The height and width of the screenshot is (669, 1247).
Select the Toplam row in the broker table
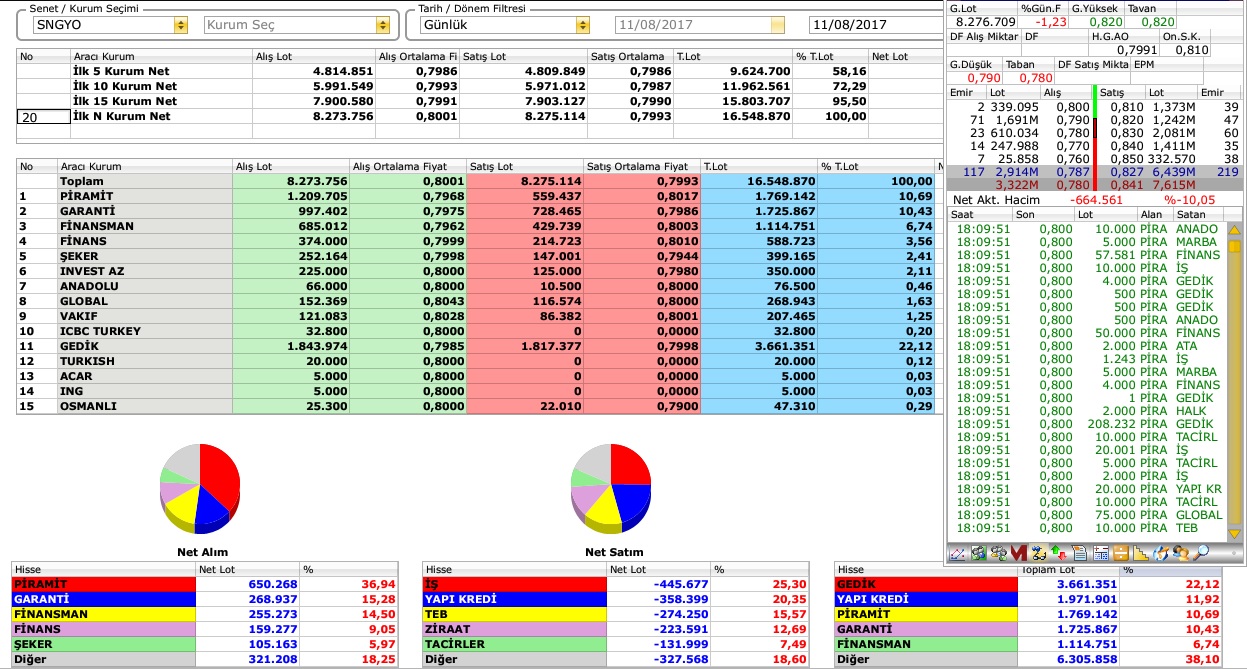click(x=476, y=181)
